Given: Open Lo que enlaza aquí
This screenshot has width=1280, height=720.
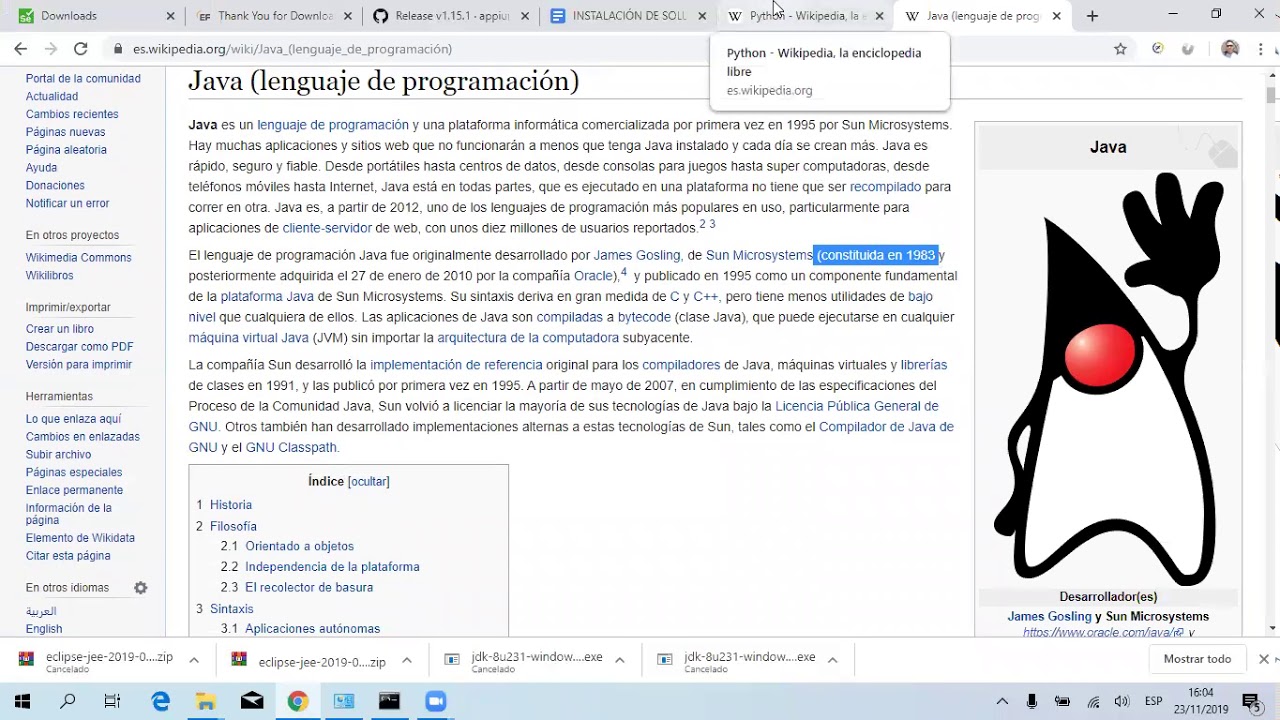Looking at the screenshot, I should pos(74,419).
